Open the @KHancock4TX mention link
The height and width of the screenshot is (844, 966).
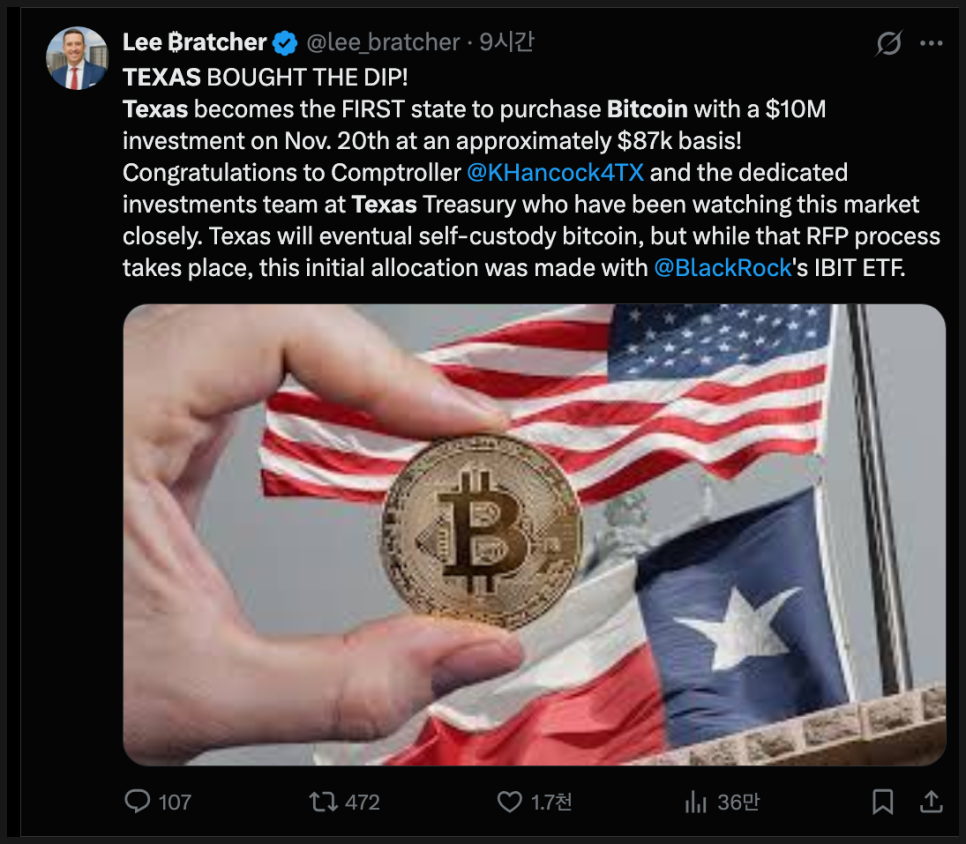tap(555, 172)
